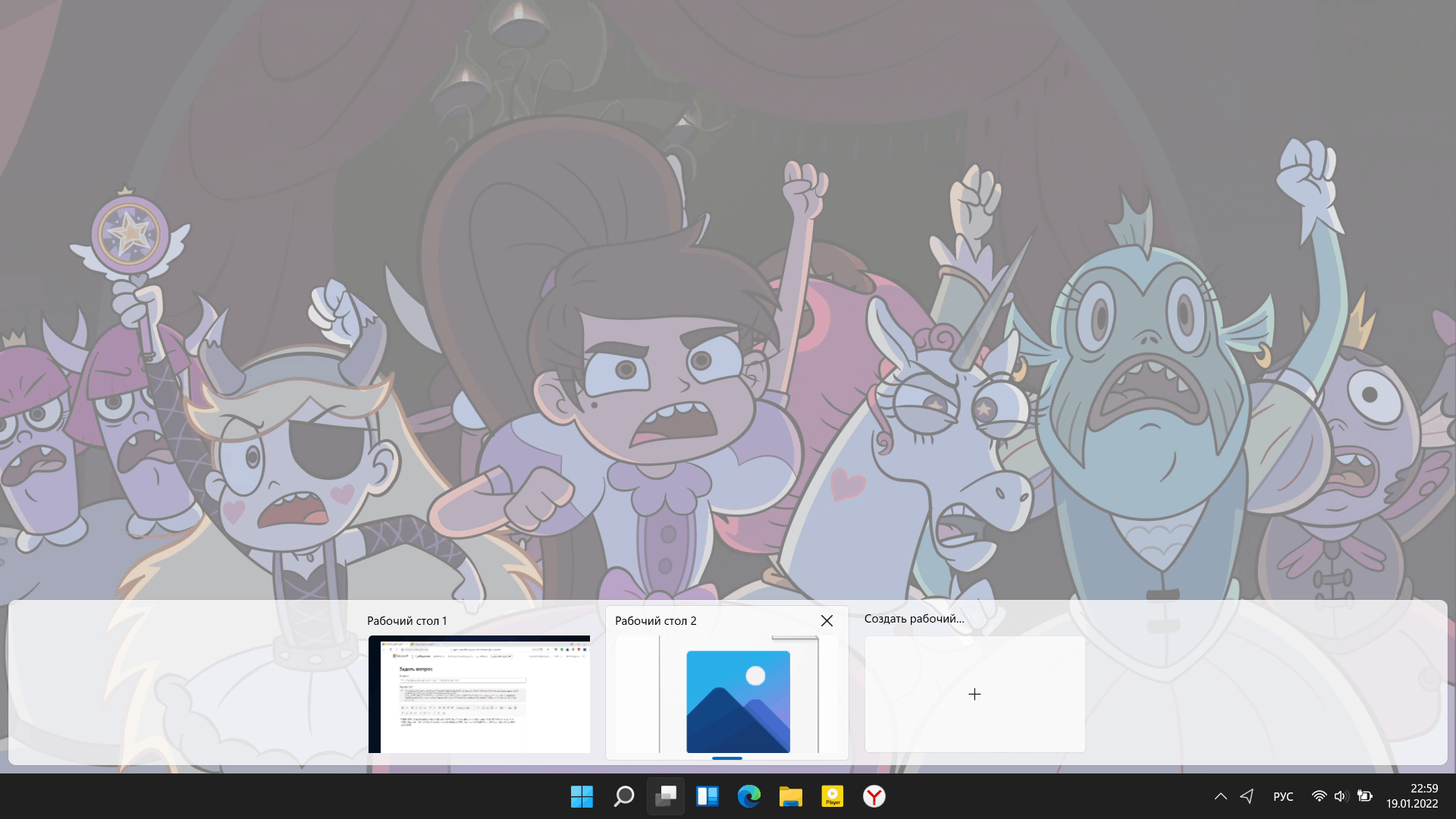Click the location arrow tray icon
1456x819 pixels.
(1247, 796)
